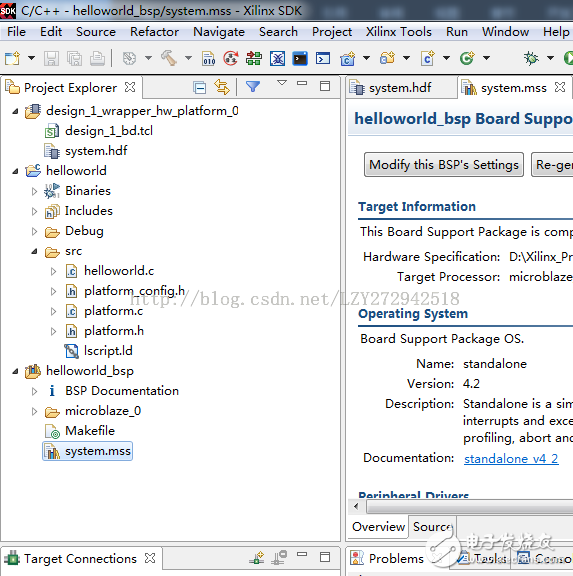The image size is (573, 576).
Task: Switch to the Source tab of system.mss
Action: pos(432,527)
